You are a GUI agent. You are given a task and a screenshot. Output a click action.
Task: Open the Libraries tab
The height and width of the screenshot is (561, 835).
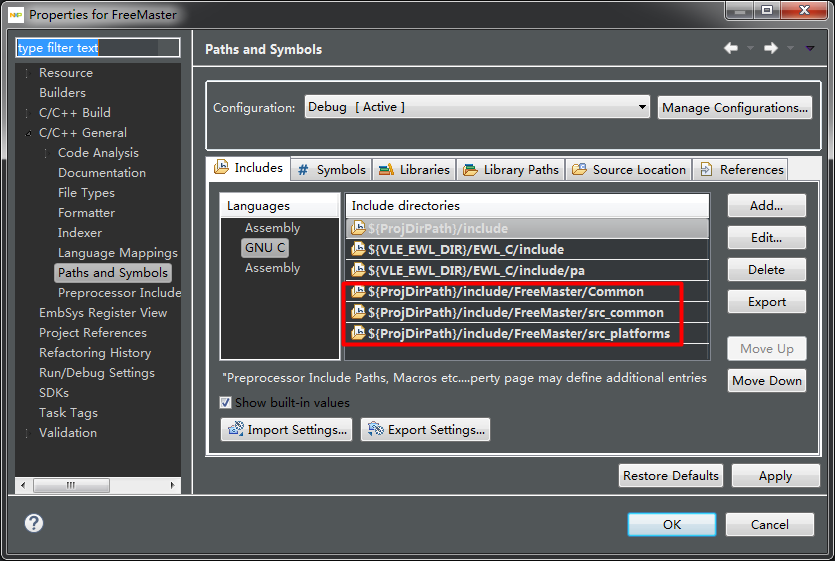(x=414, y=170)
